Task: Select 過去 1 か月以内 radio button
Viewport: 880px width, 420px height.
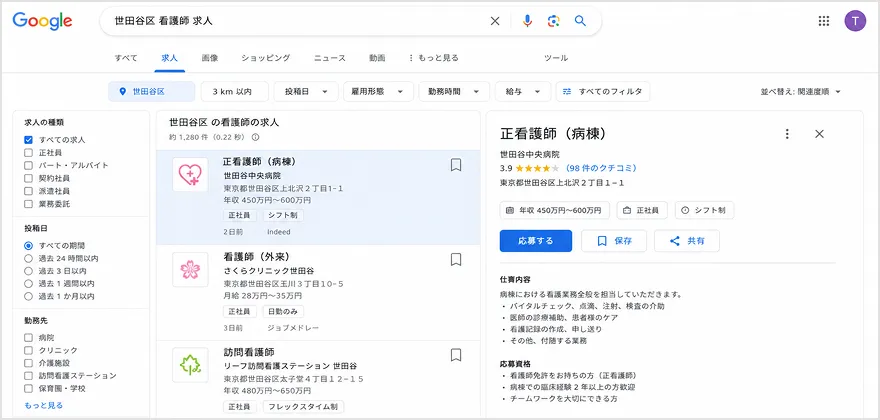Action: click(29, 296)
